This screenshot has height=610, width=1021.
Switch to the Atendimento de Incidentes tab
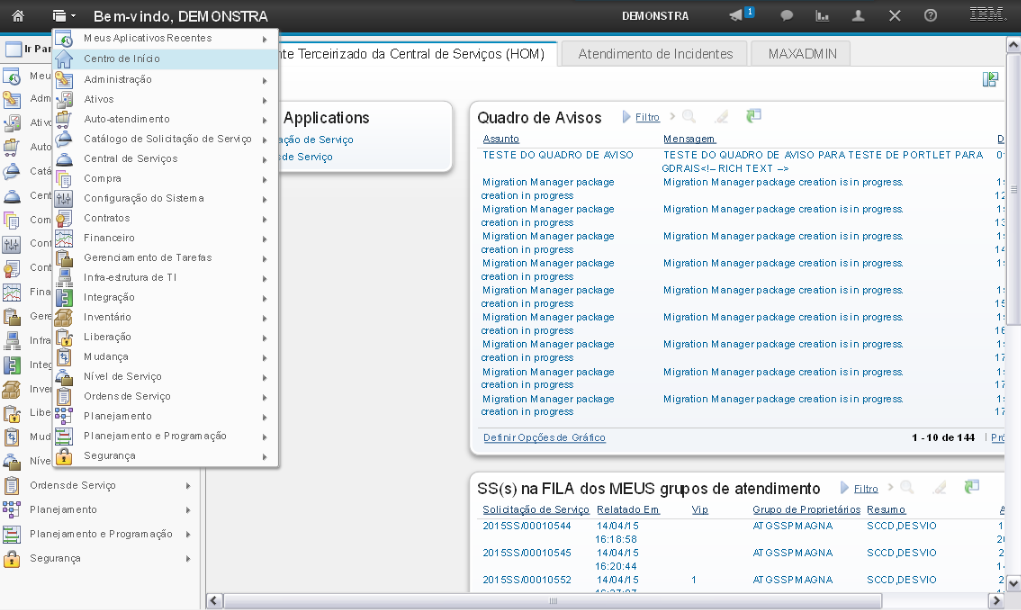click(655, 54)
